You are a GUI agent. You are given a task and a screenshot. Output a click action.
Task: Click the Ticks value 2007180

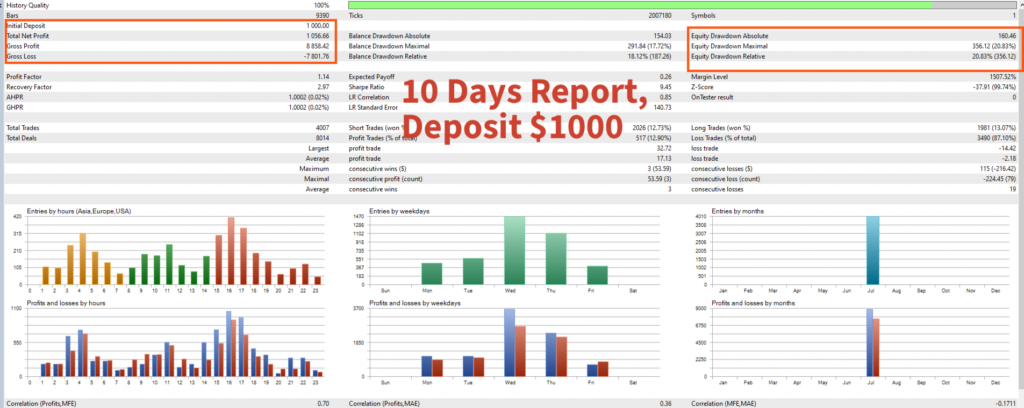click(659, 15)
